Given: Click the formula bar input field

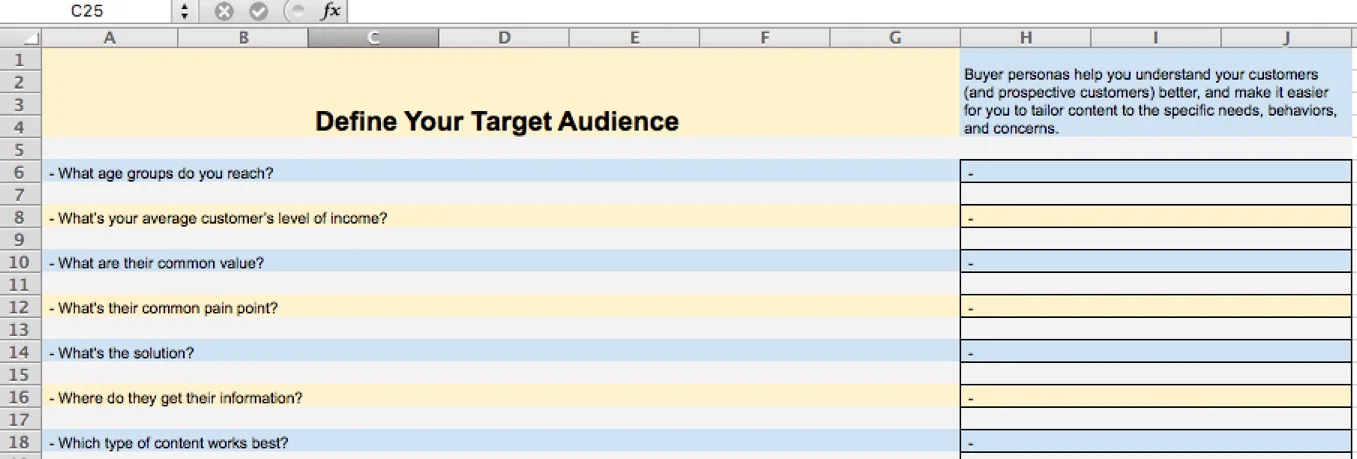Looking at the screenshot, I should click(x=852, y=12).
